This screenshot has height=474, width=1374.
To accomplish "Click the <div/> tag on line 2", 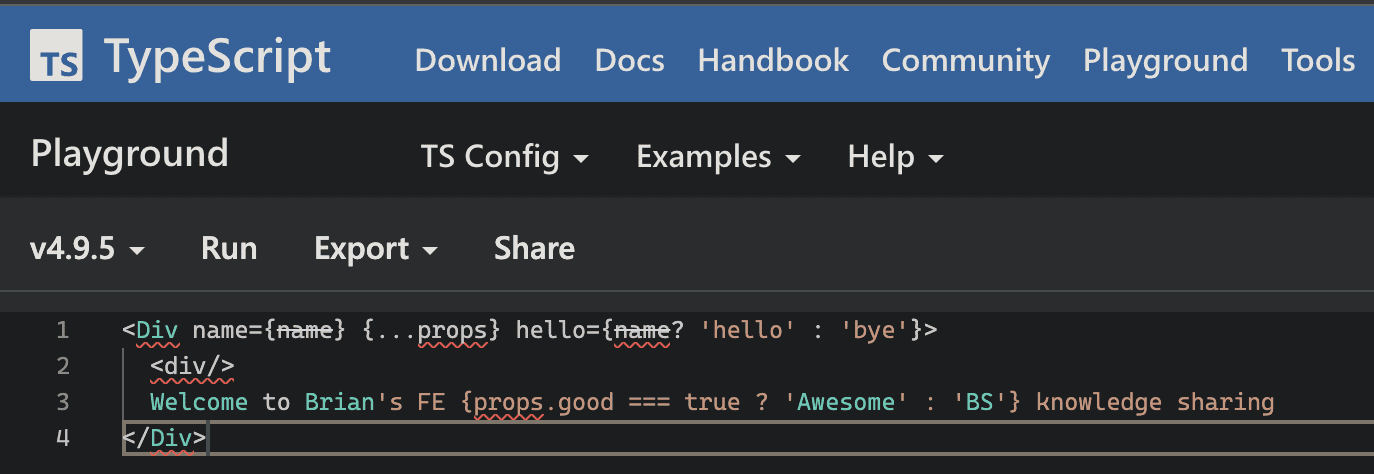I will [x=192, y=366].
